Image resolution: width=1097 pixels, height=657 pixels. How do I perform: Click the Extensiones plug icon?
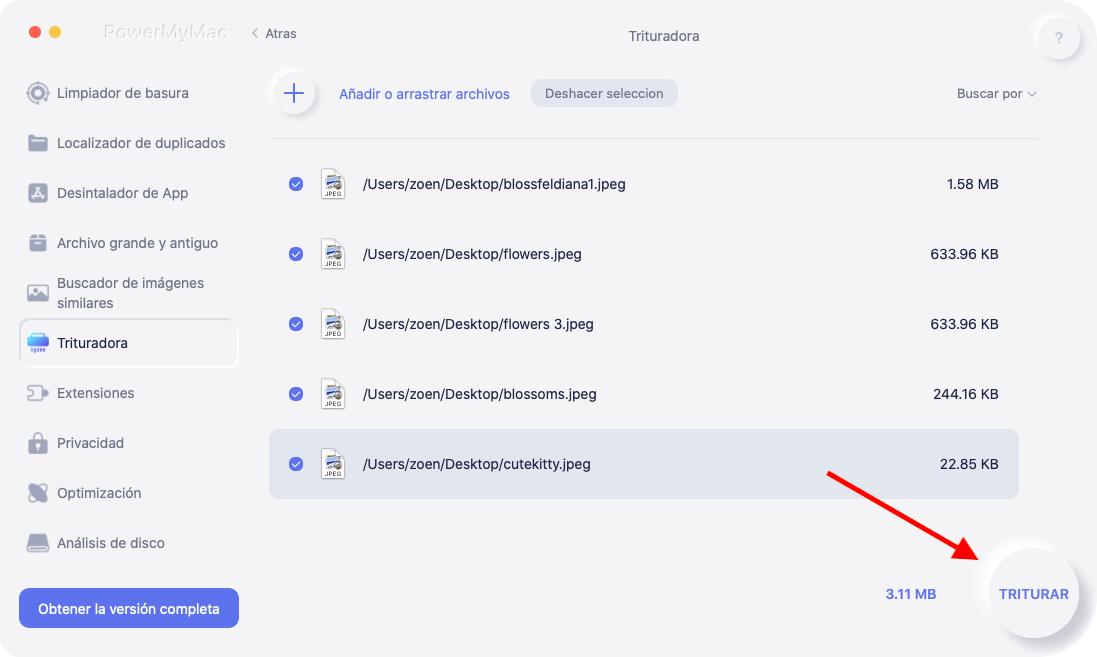tap(38, 393)
